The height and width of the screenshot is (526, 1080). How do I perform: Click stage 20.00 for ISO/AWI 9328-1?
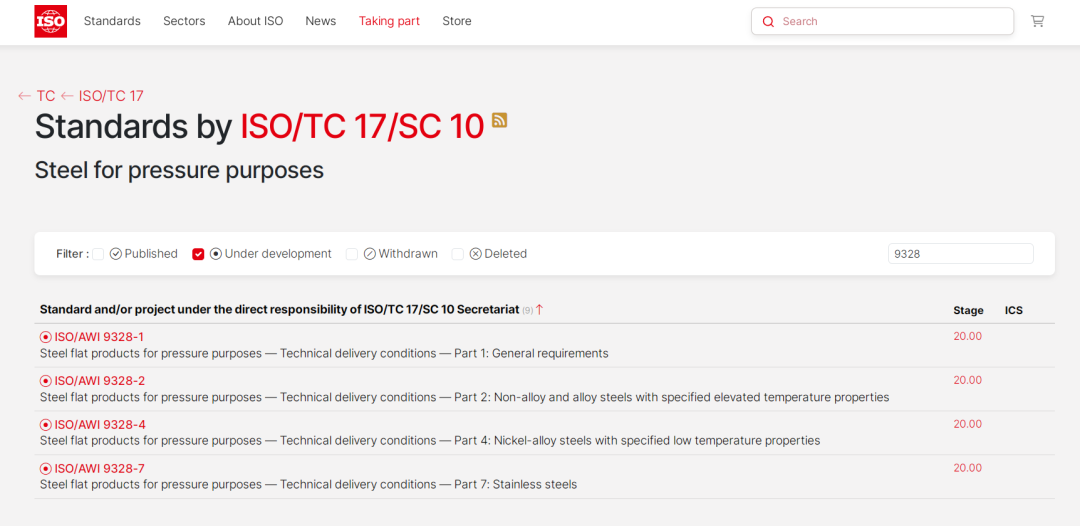968,336
